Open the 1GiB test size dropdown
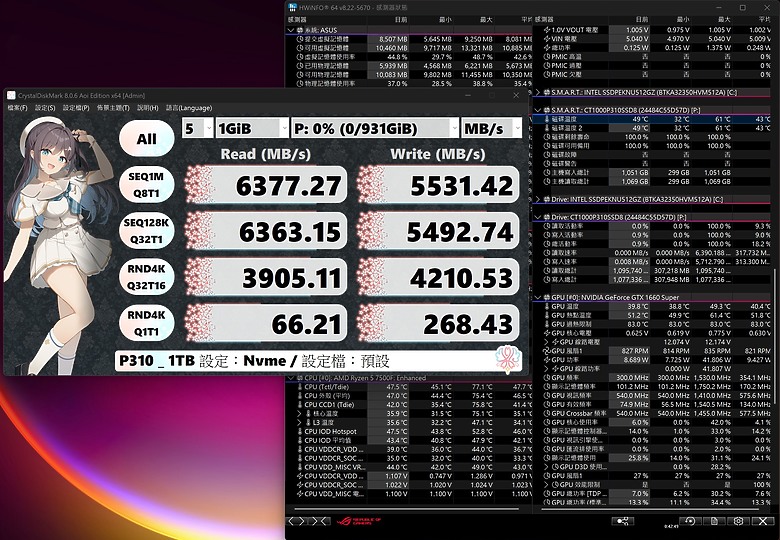Viewport: 780px width, 540px height. pyautogui.click(x=252, y=129)
